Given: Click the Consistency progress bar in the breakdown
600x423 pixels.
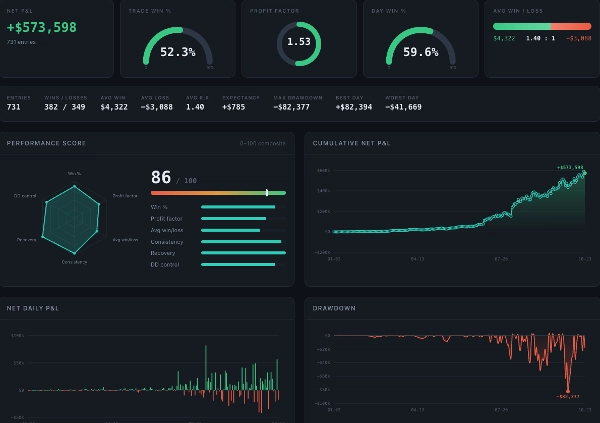Looking at the screenshot, I should pos(243,242).
